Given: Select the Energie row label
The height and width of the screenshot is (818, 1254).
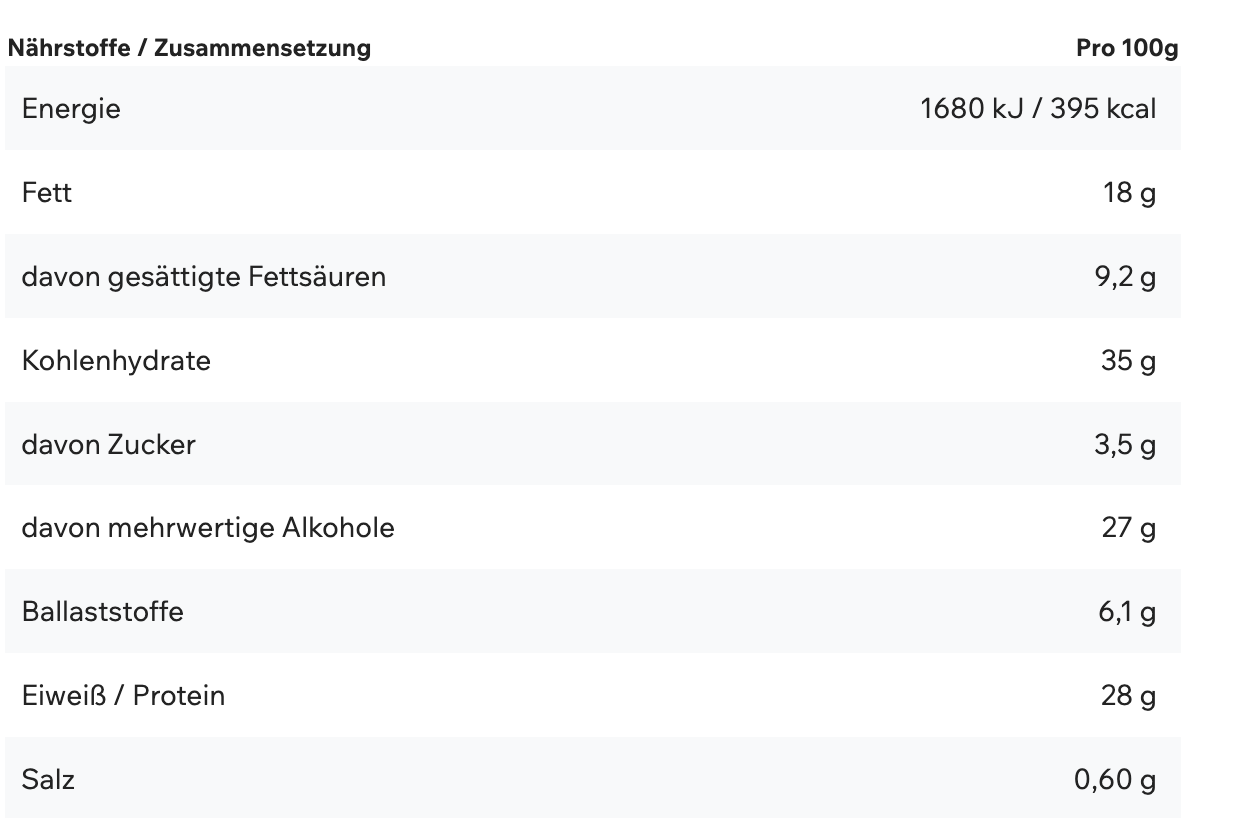Looking at the screenshot, I should click(71, 108).
